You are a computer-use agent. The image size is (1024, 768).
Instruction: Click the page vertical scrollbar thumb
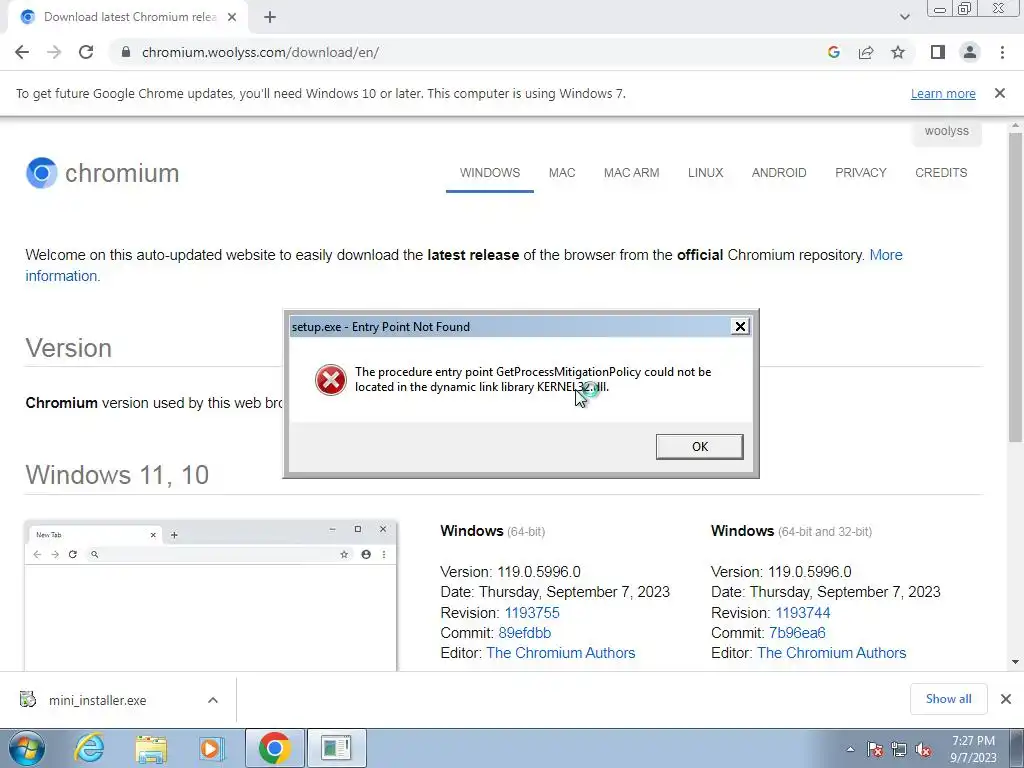[x=1015, y=287]
